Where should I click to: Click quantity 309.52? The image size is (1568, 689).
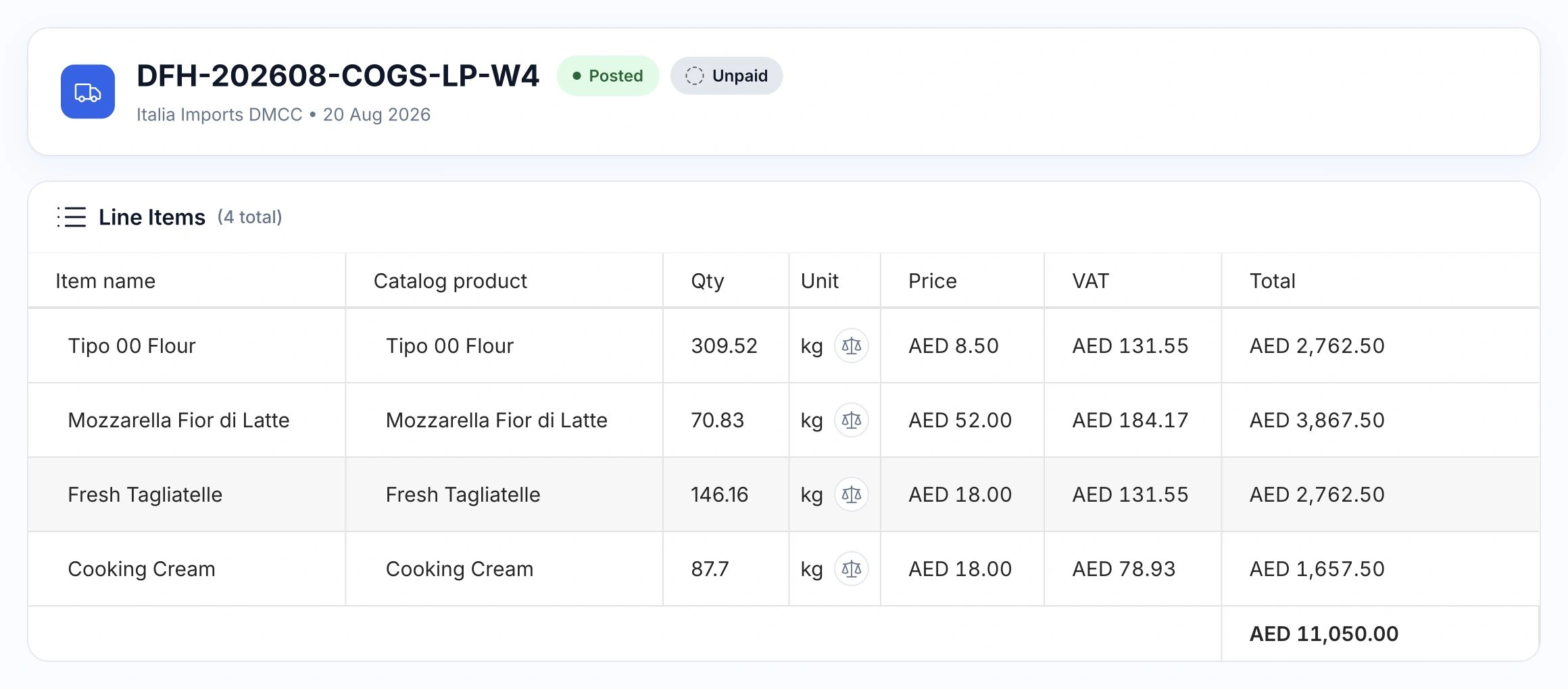click(x=724, y=346)
